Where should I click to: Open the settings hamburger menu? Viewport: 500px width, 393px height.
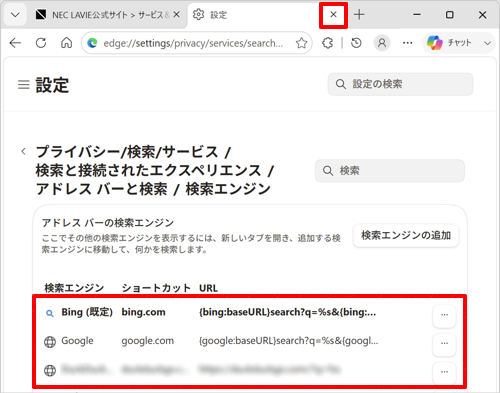click(24, 85)
